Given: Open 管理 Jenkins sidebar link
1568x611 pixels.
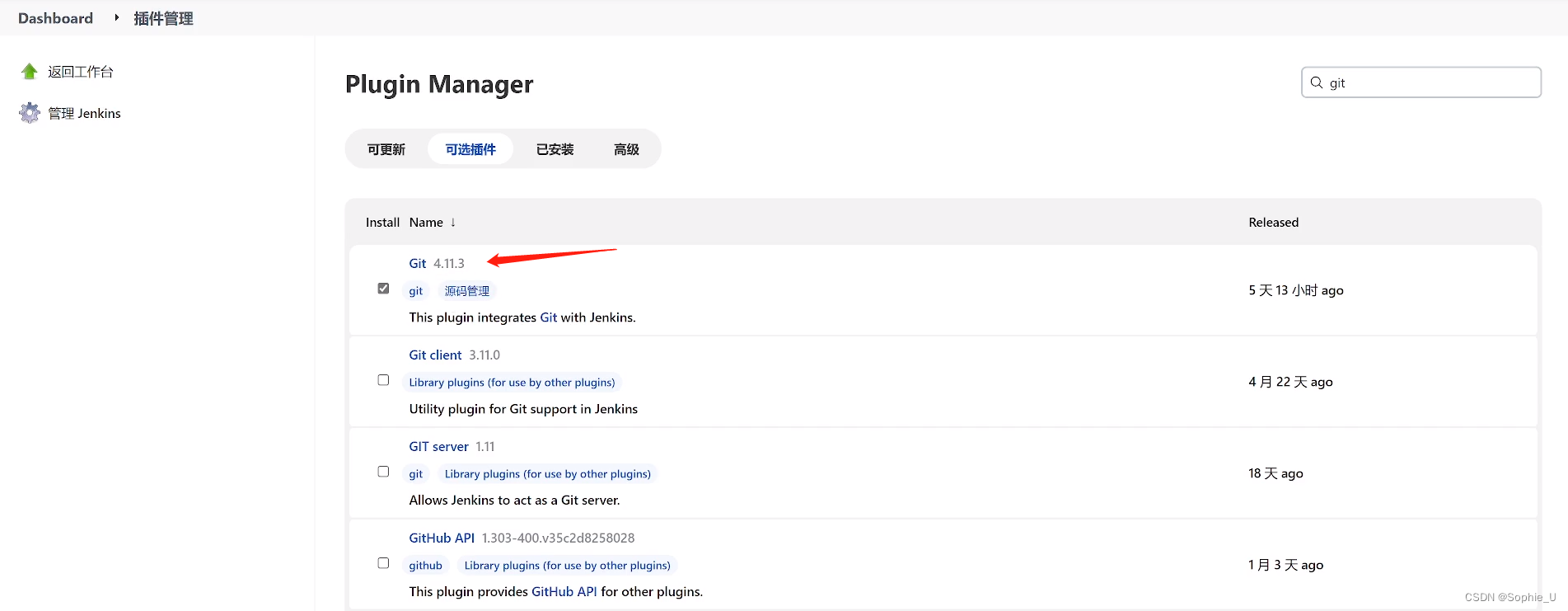Looking at the screenshot, I should pos(84,113).
